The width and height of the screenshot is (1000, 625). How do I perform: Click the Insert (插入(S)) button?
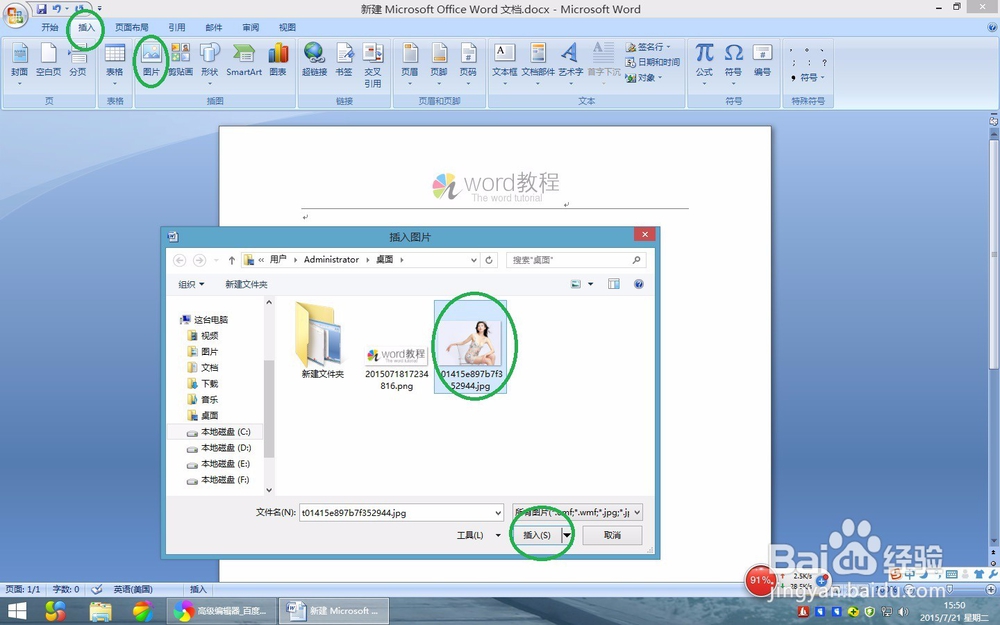pos(536,535)
